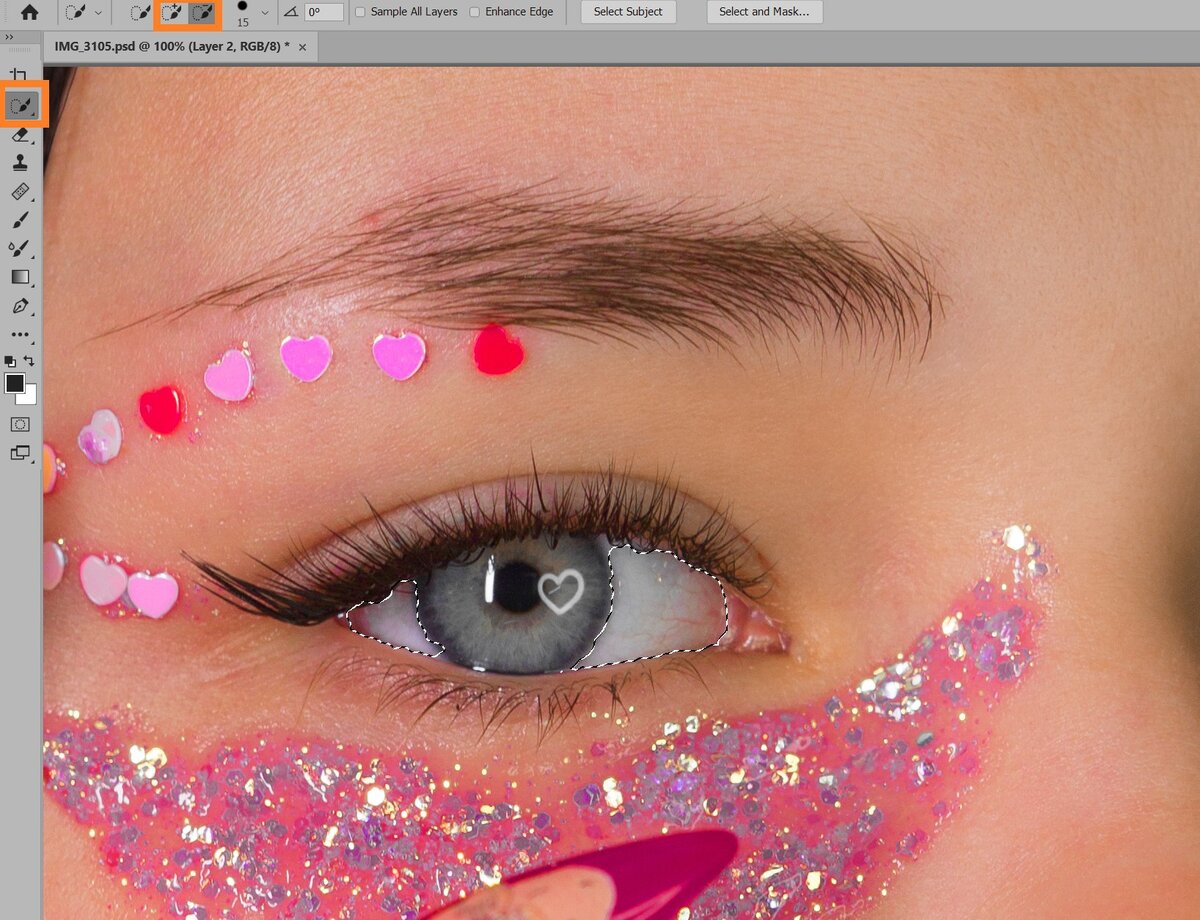Open the Quick Selection tool preset picker
The width and height of the screenshot is (1200, 920).
[82, 12]
